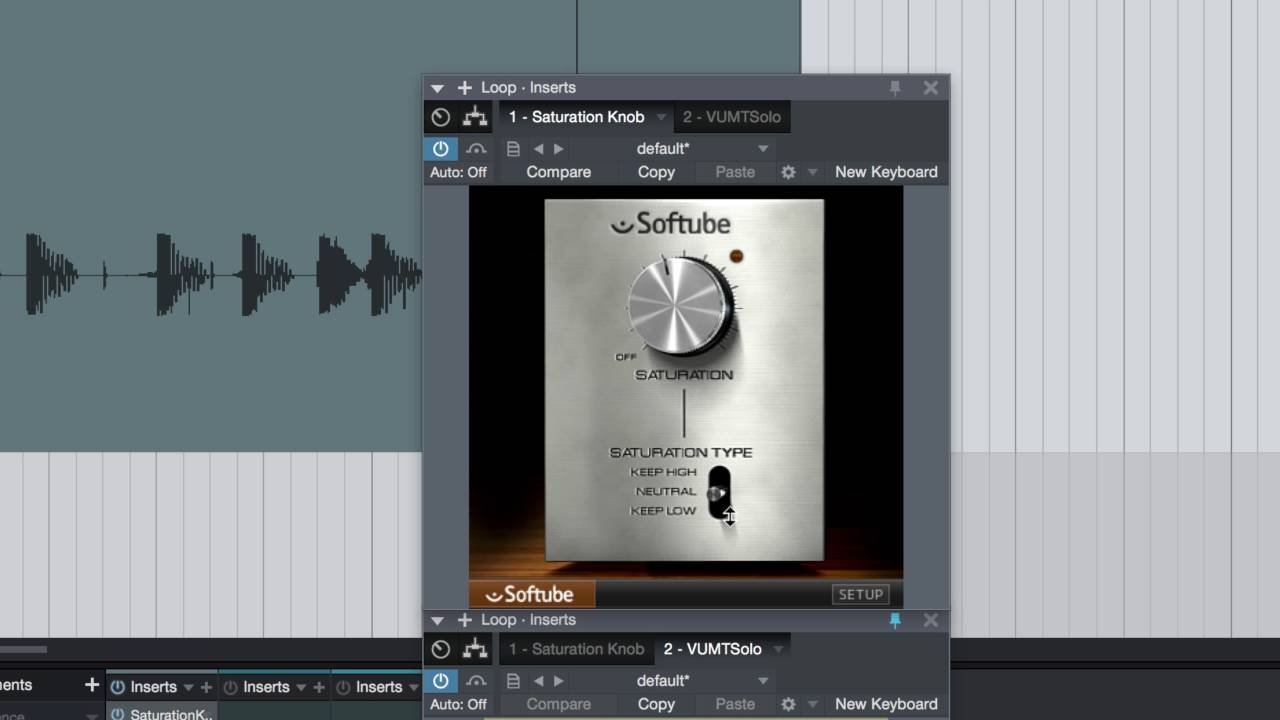Add insert with plus in upper Loop Inserts window
The height and width of the screenshot is (720, 1280).
464,88
